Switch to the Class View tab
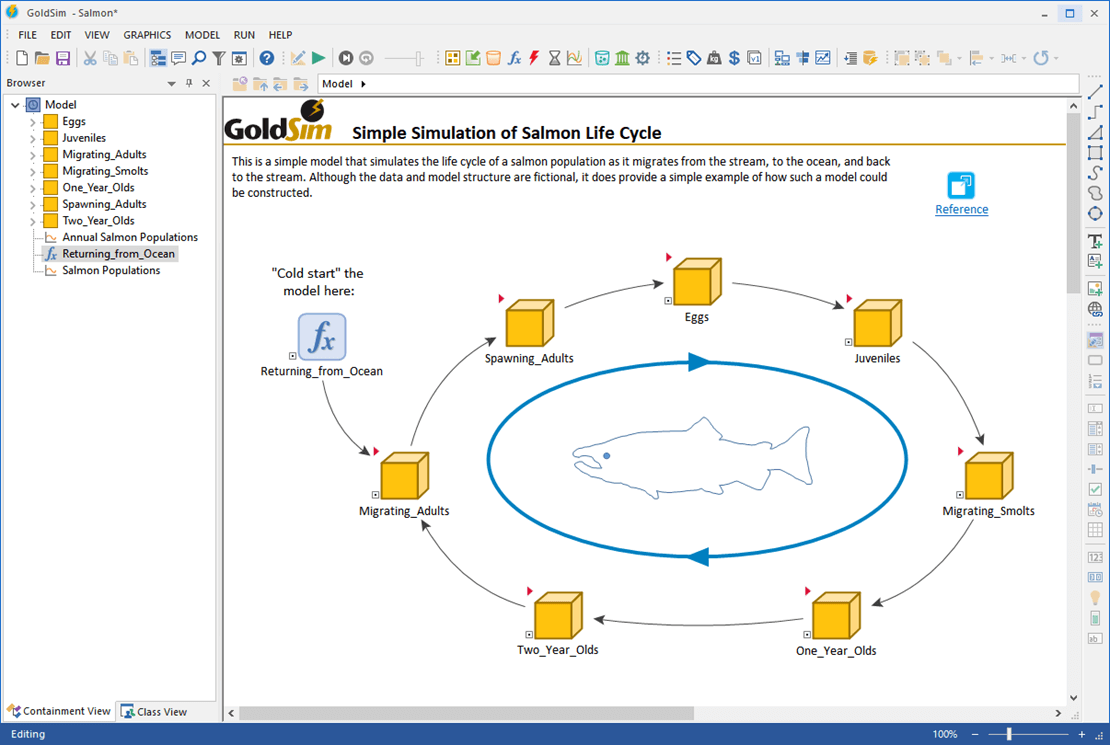 coord(154,711)
